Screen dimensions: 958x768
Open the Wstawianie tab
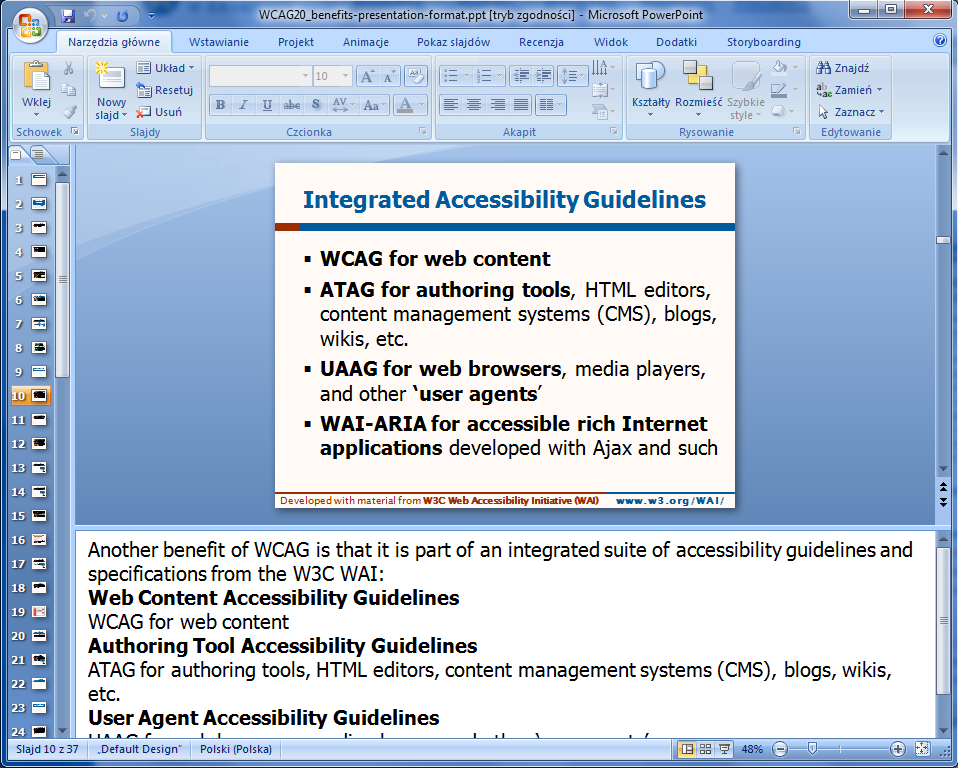[x=219, y=42]
